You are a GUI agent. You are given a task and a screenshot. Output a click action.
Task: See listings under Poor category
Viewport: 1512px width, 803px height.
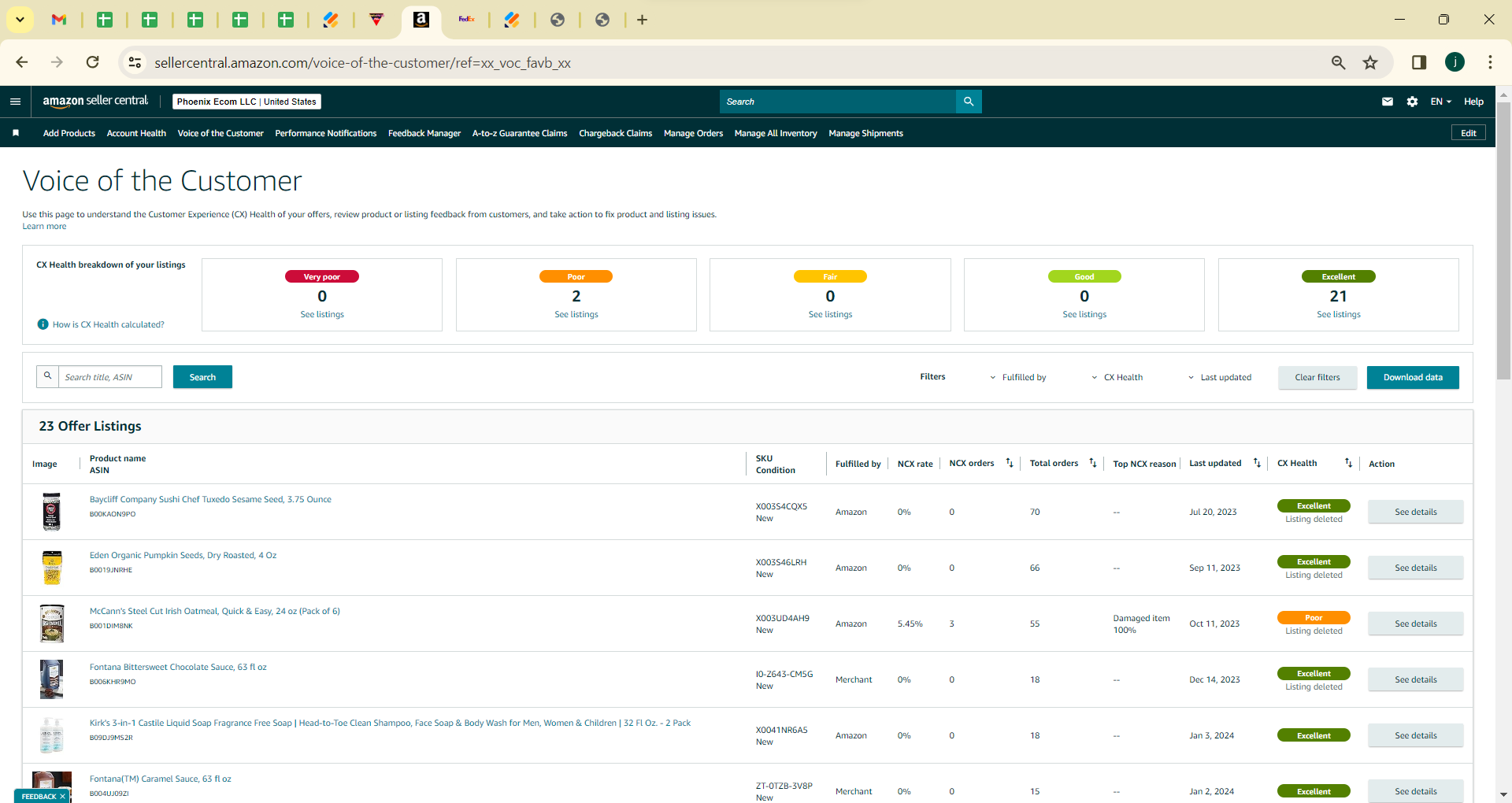point(576,314)
